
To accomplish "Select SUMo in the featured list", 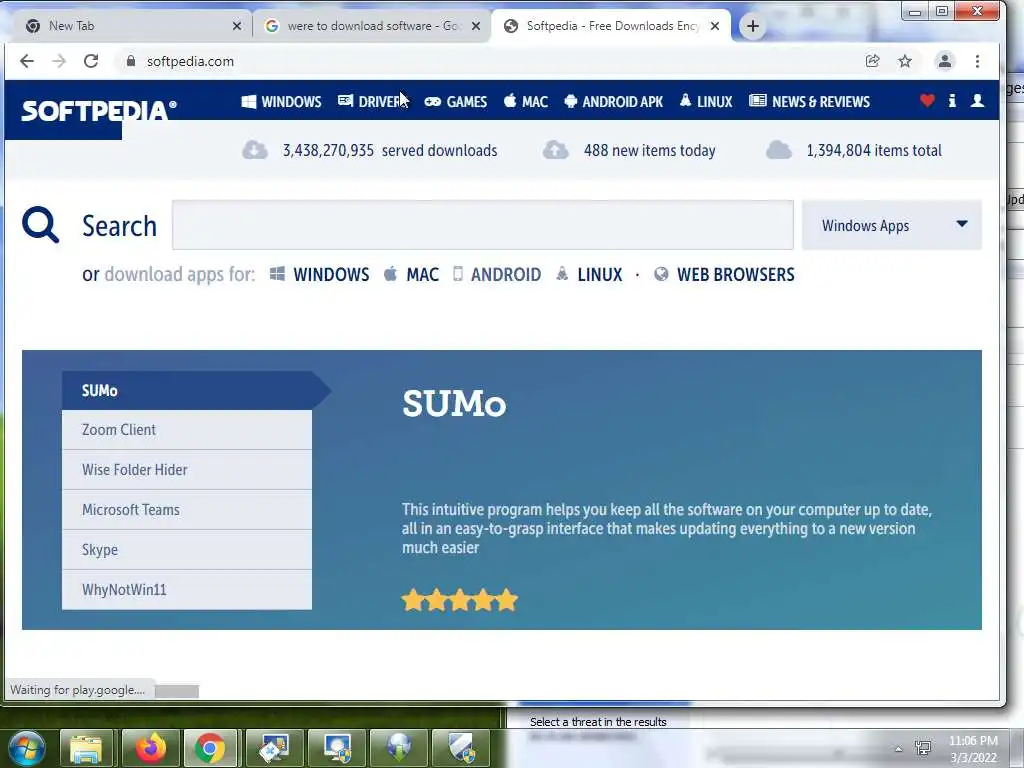I will [x=187, y=391].
